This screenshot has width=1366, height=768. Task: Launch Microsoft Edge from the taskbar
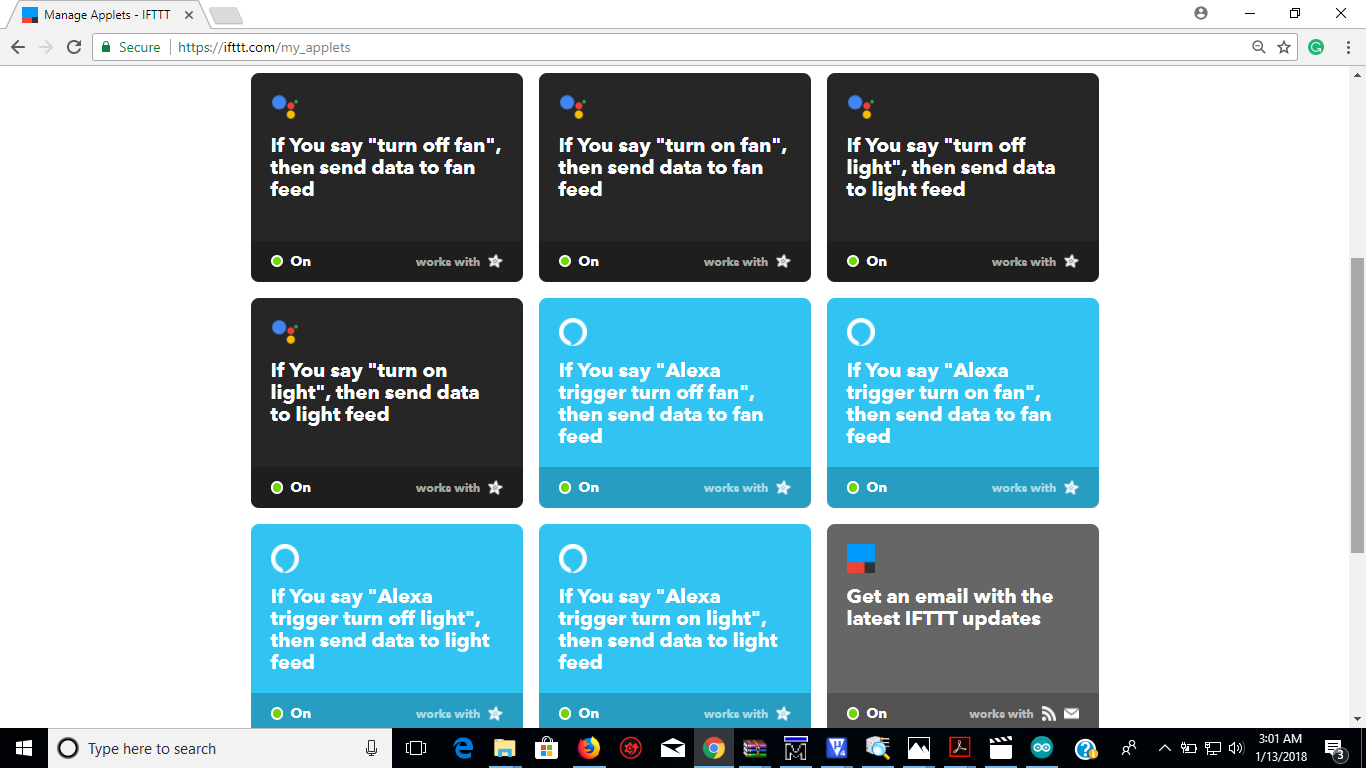pos(464,748)
